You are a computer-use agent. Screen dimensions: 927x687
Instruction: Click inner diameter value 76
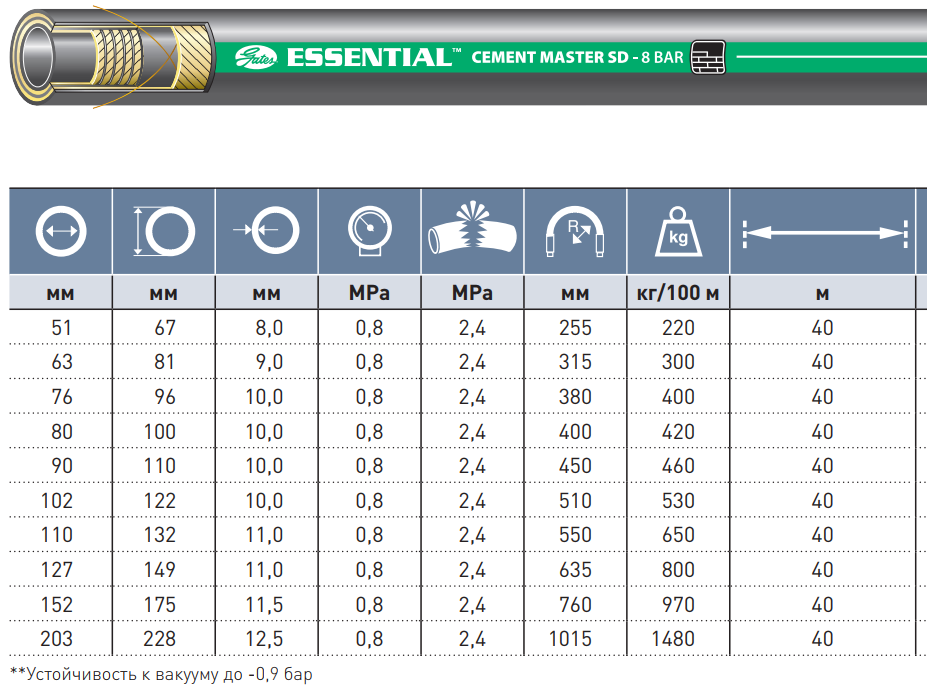point(61,397)
